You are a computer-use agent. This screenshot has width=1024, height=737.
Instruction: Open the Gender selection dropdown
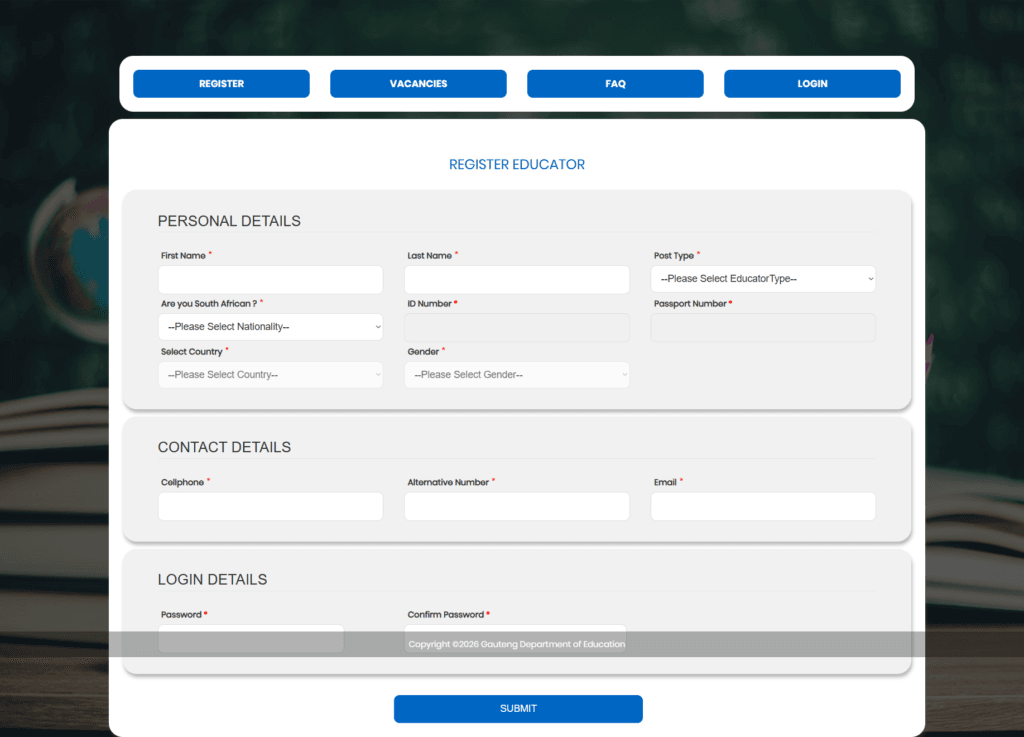click(x=516, y=375)
